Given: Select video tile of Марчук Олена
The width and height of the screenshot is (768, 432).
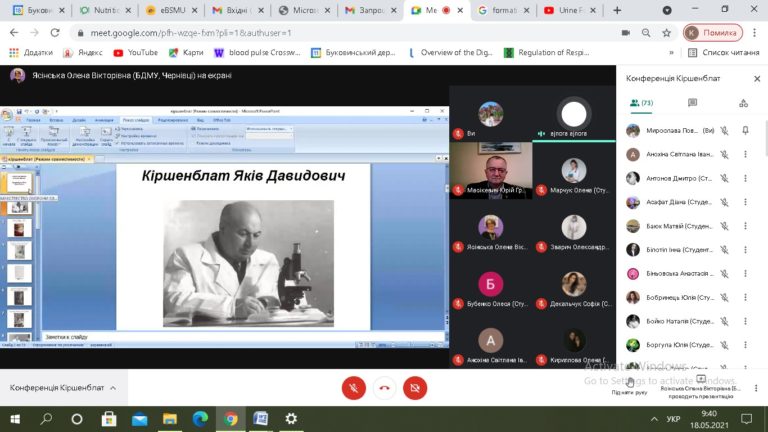Looking at the screenshot, I should coord(574,170).
